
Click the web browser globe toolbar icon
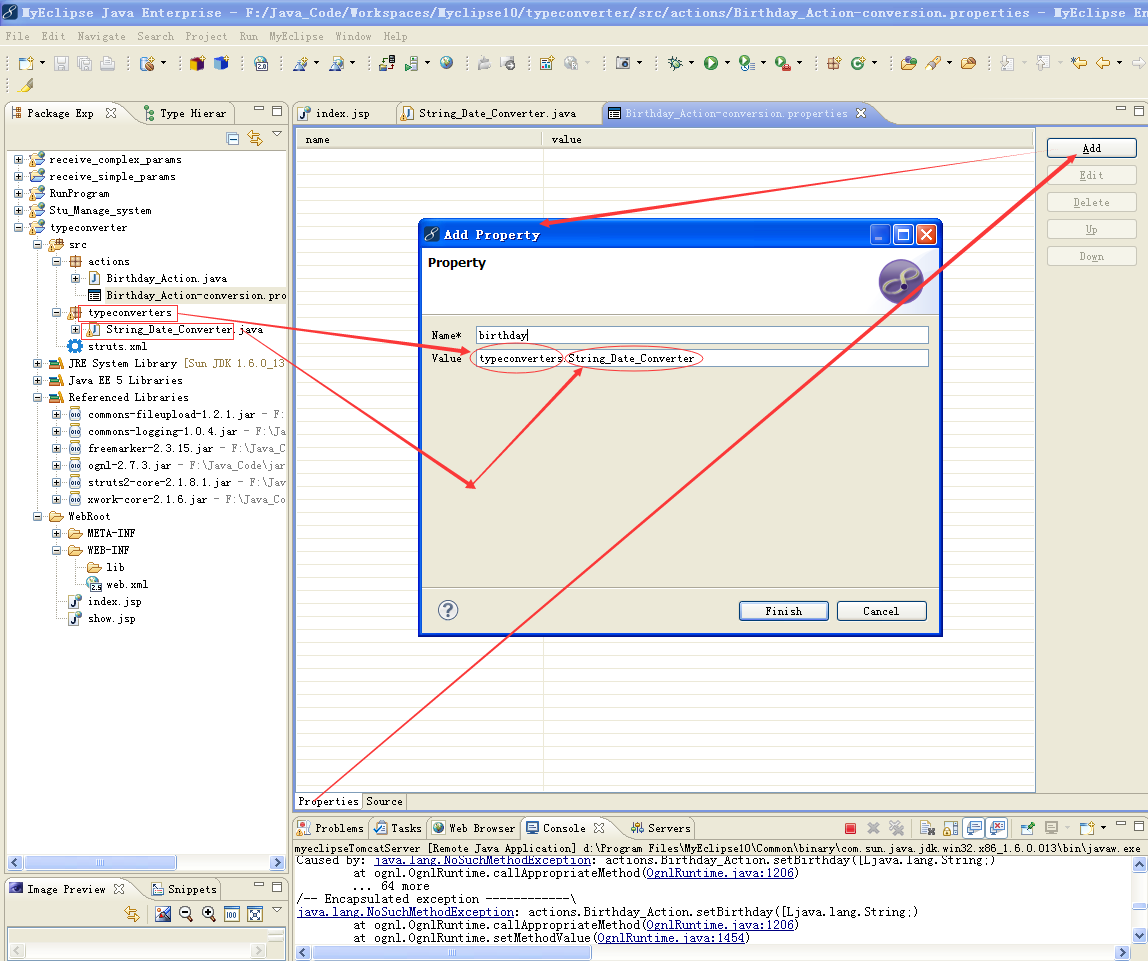(x=447, y=64)
